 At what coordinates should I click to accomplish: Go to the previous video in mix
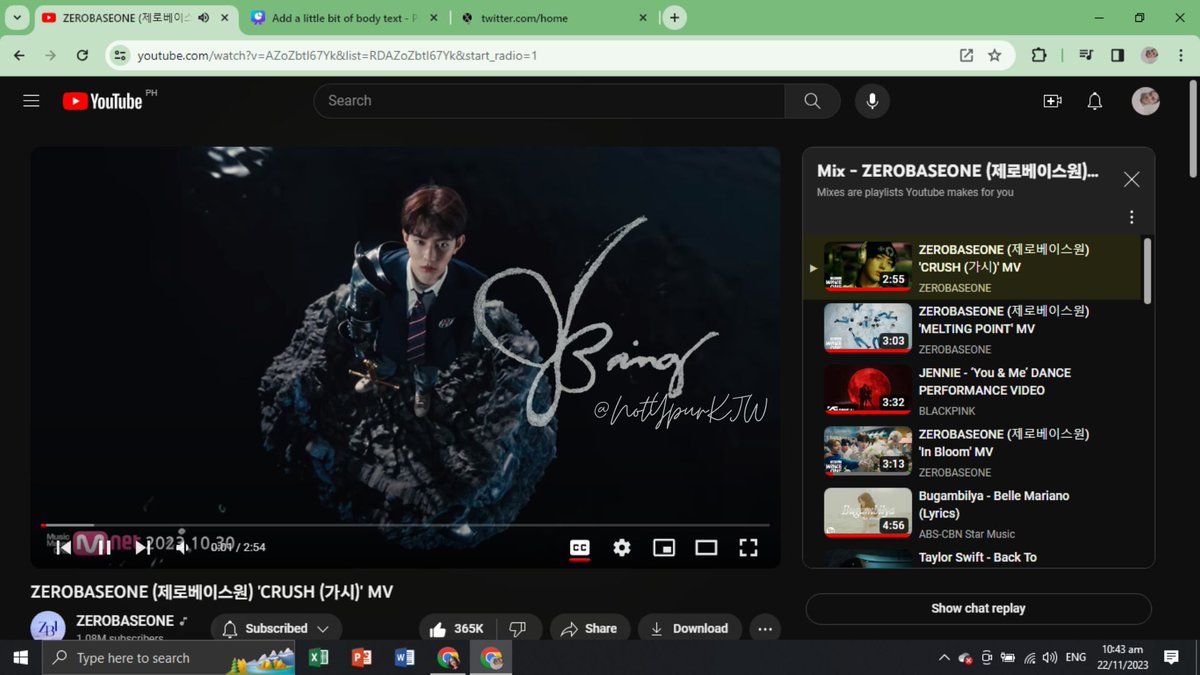click(x=63, y=547)
